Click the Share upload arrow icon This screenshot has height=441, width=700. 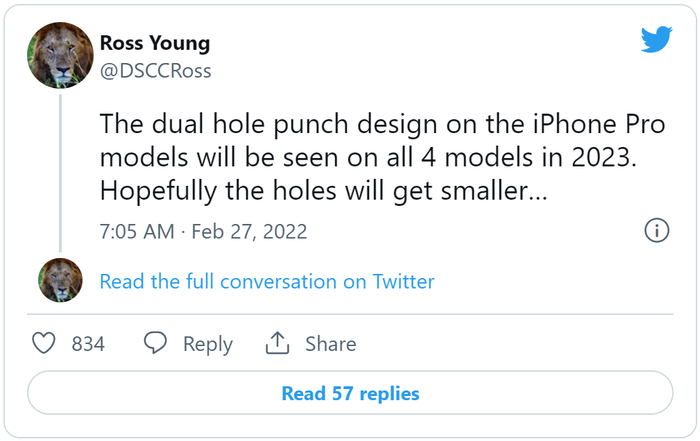(277, 343)
